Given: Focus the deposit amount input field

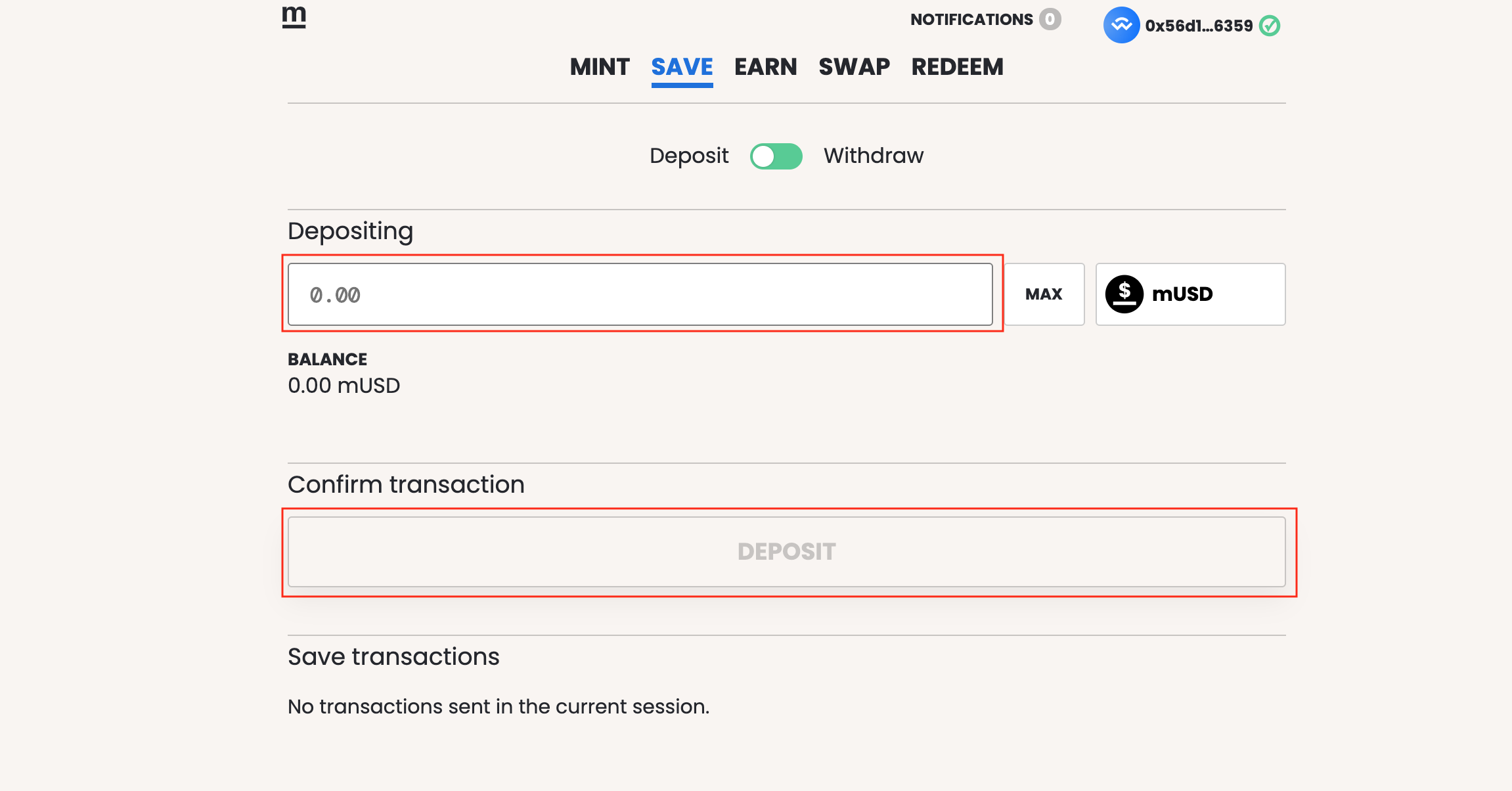Looking at the screenshot, I should (640, 294).
